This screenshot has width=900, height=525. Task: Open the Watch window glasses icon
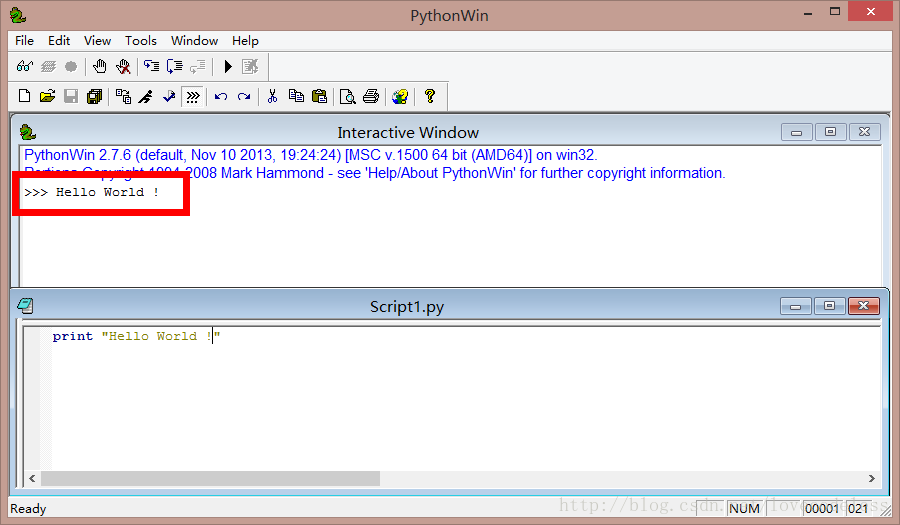point(25,67)
